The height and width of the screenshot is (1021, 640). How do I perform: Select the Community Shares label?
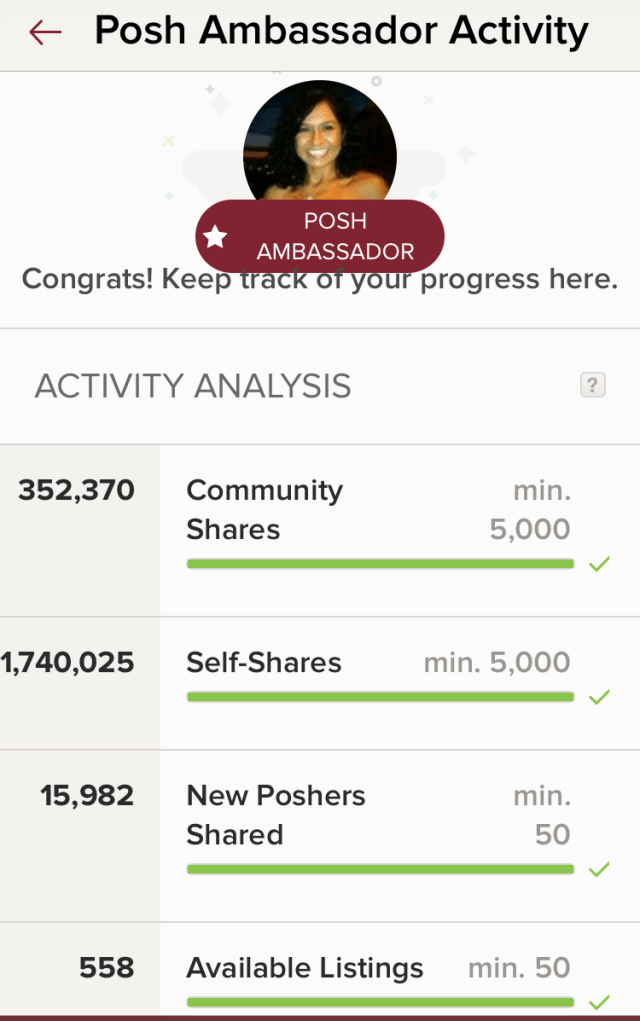point(264,510)
